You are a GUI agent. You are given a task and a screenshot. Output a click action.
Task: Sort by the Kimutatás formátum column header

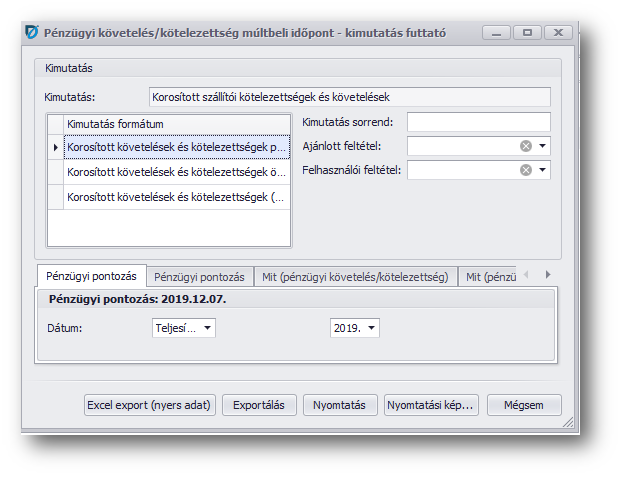click(x=177, y=123)
